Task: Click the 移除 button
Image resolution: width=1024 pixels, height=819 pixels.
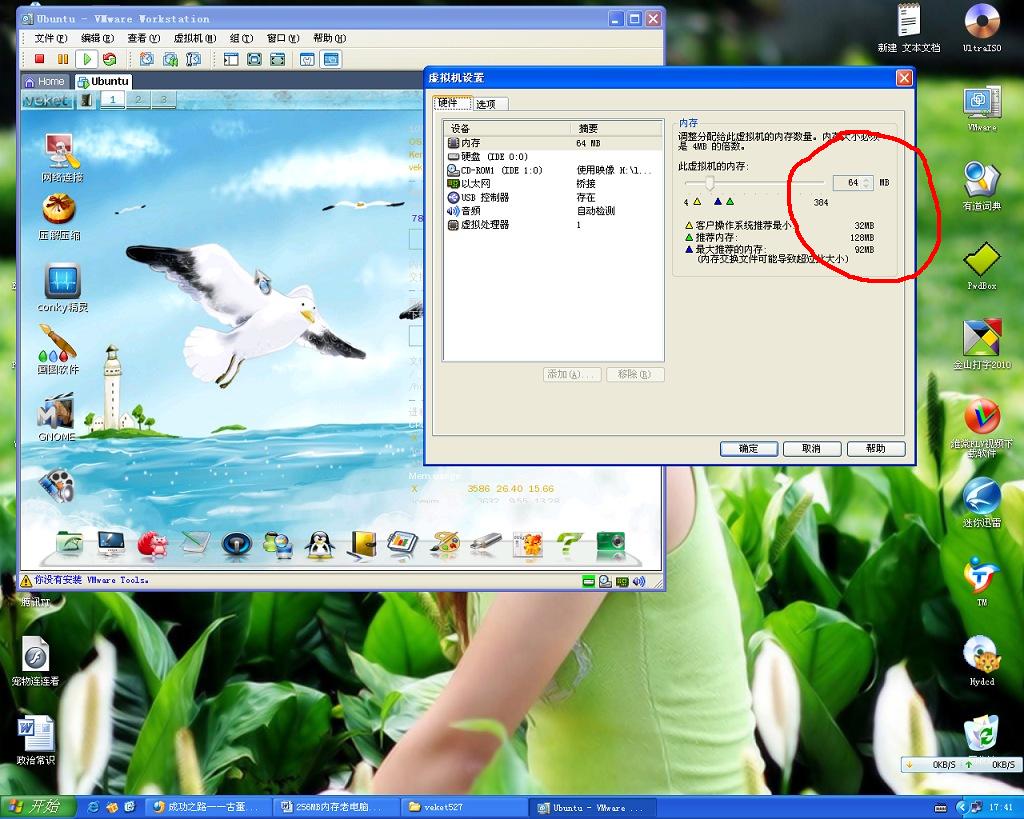Action: 635,374
